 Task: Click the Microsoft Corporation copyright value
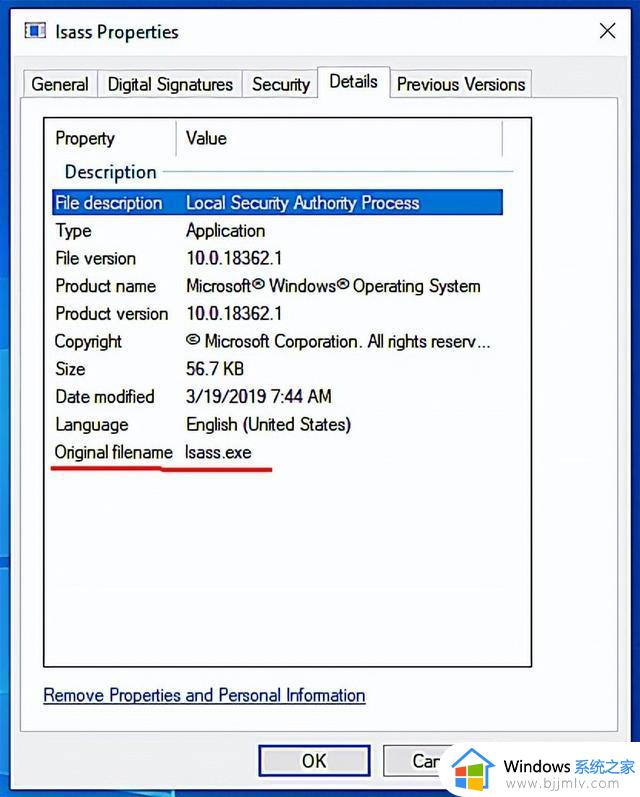338,341
